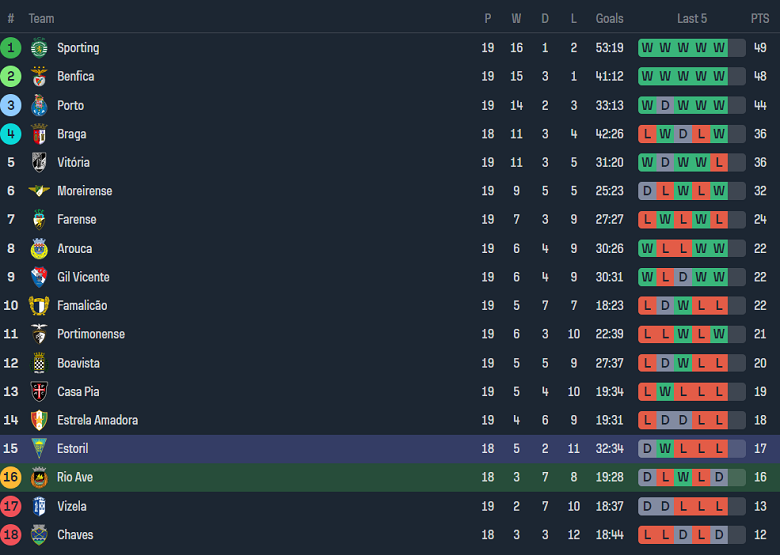Click the Vizela club crest icon
This screenshot has width=780, height=555.
point(39,506)
